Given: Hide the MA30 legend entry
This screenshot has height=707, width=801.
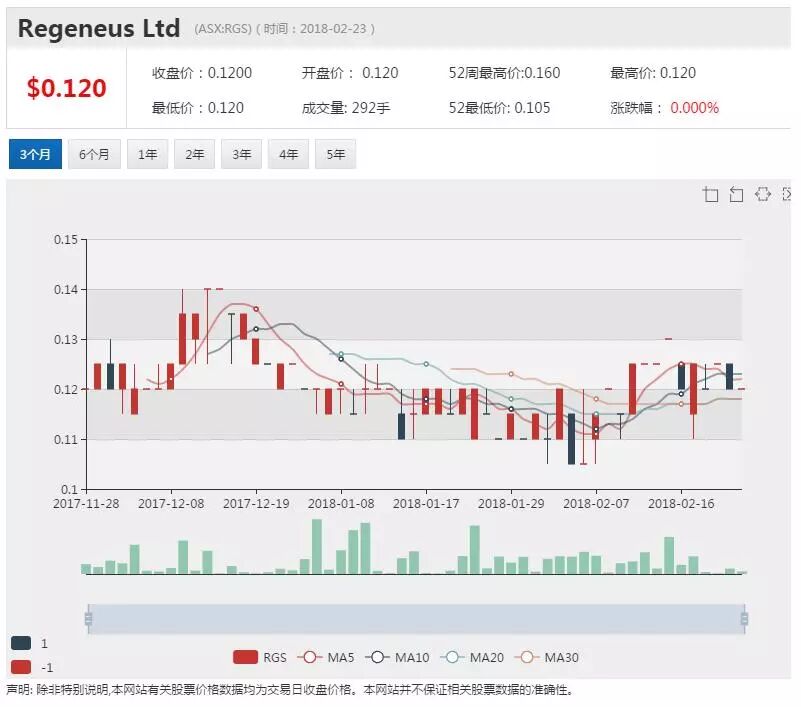Looking at the screenshot, I should pos(547,657).
